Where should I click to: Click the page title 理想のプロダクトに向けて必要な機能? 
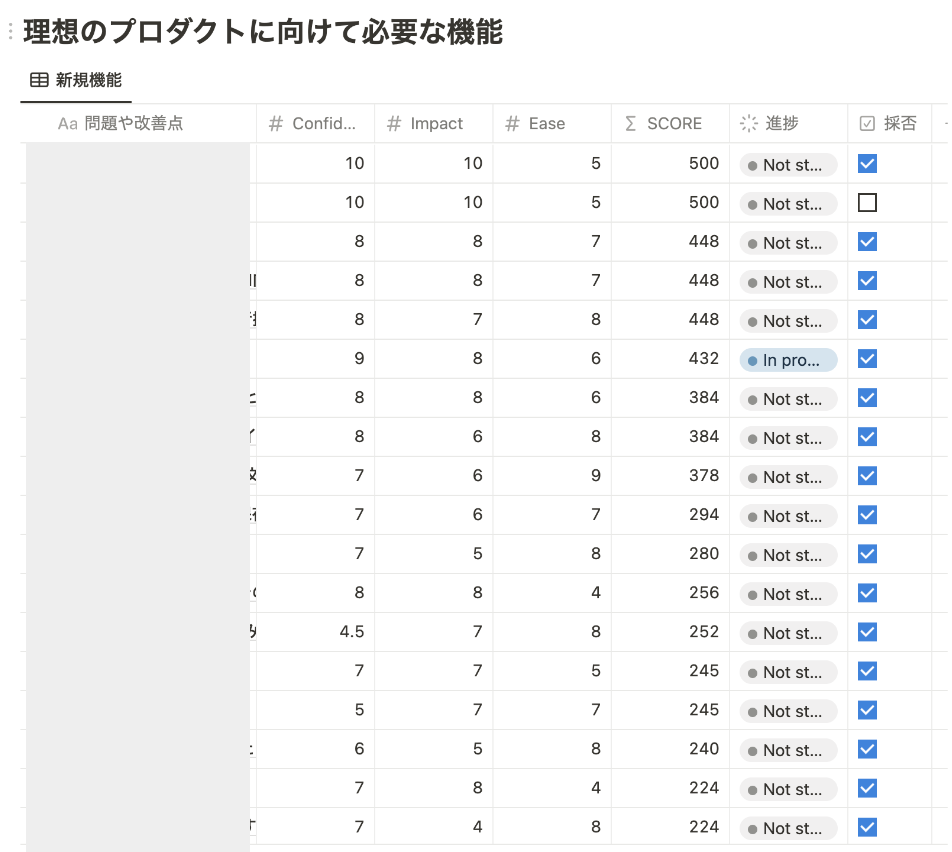pyautogui.click(x=263, y=32)
